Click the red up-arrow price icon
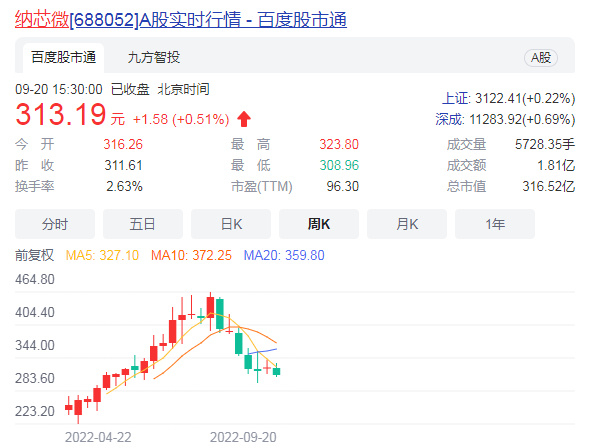605x448 pixels. tap(244, 119)
